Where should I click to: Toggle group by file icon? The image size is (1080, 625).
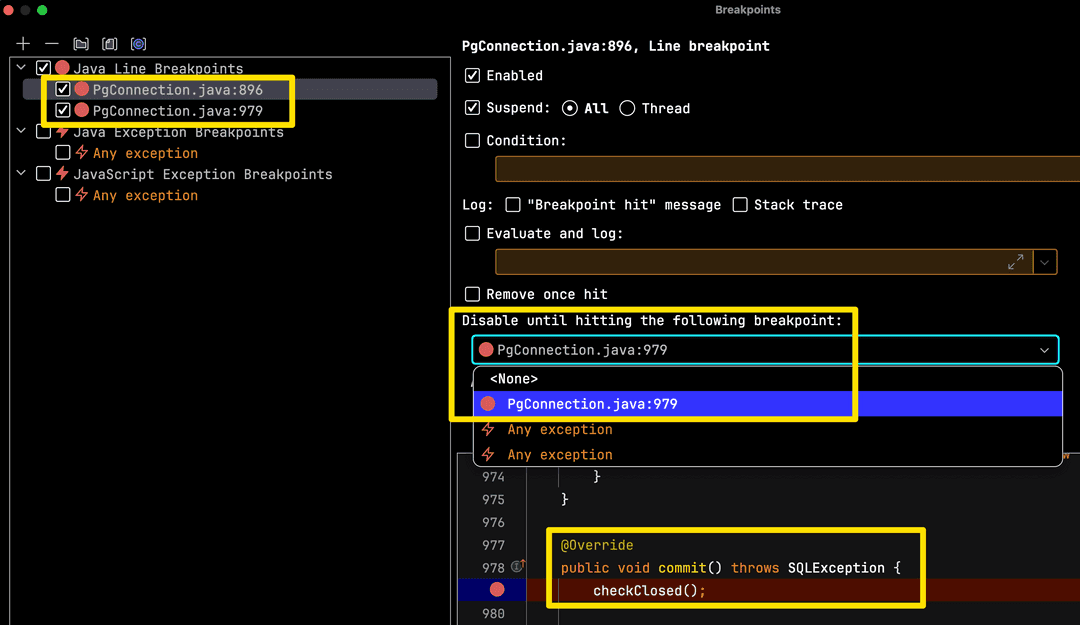[110, 44]
